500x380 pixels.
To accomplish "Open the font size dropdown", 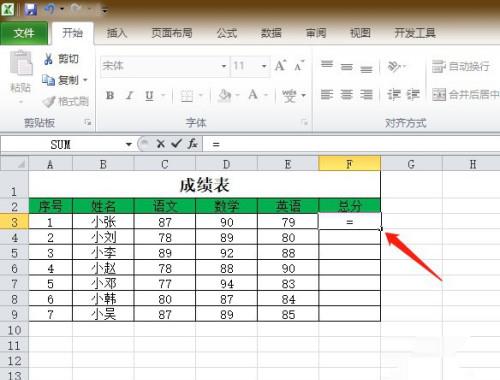I will [x=264, y=66].
